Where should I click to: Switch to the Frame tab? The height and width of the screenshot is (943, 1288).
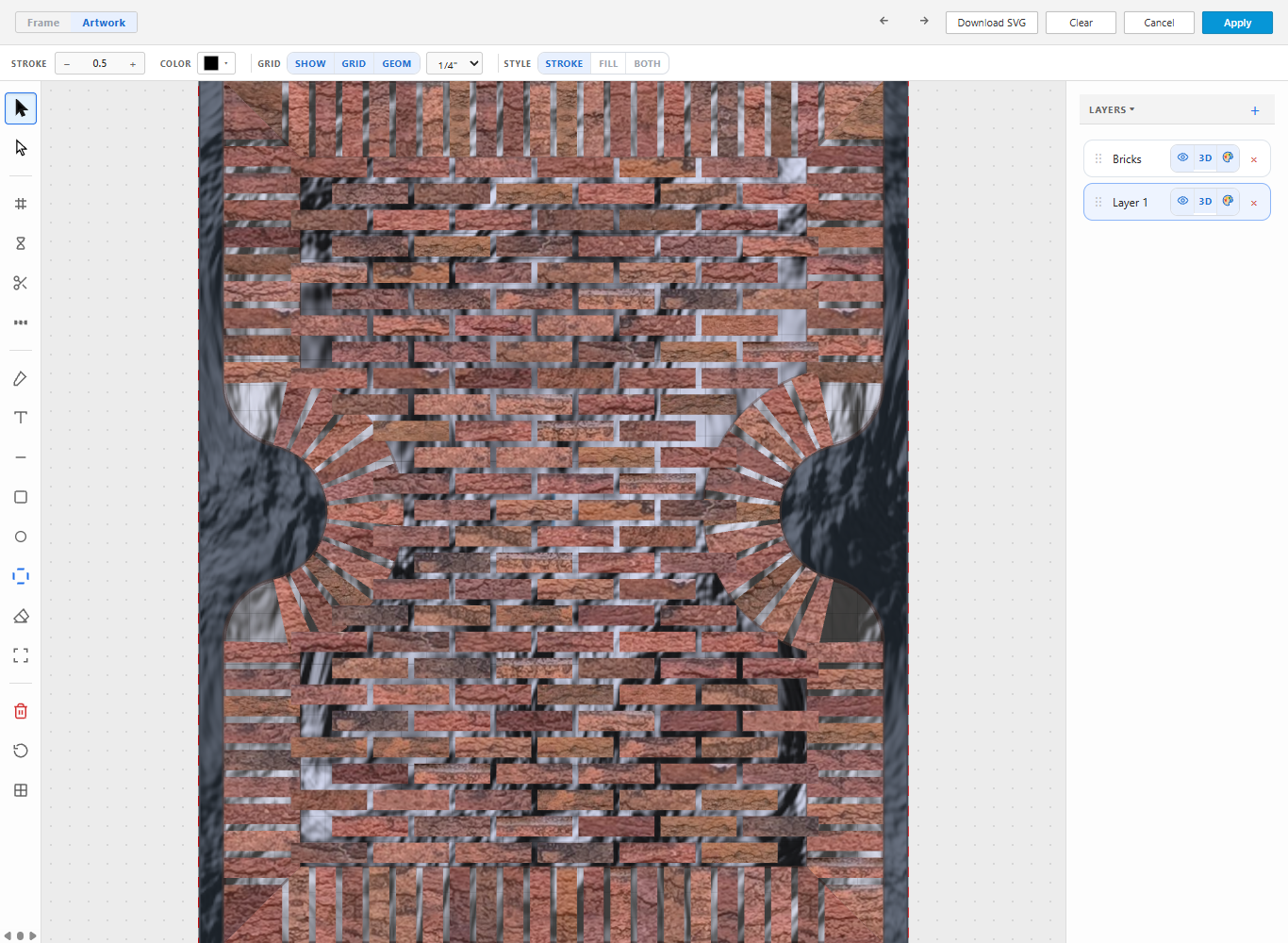pos(43,23)
